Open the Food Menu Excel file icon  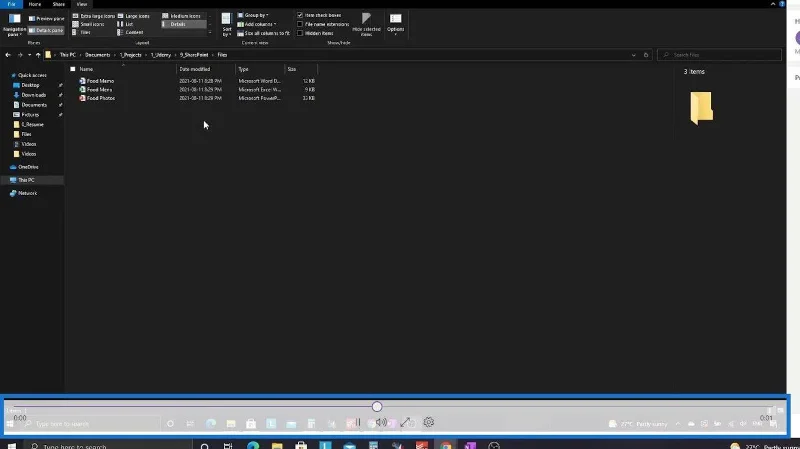point(82,89)
